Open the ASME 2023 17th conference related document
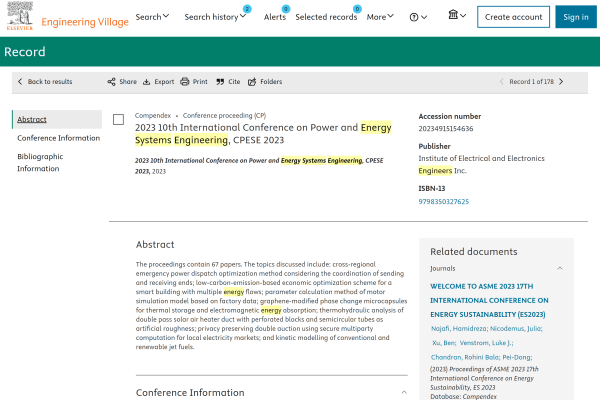 click(489, 300)
